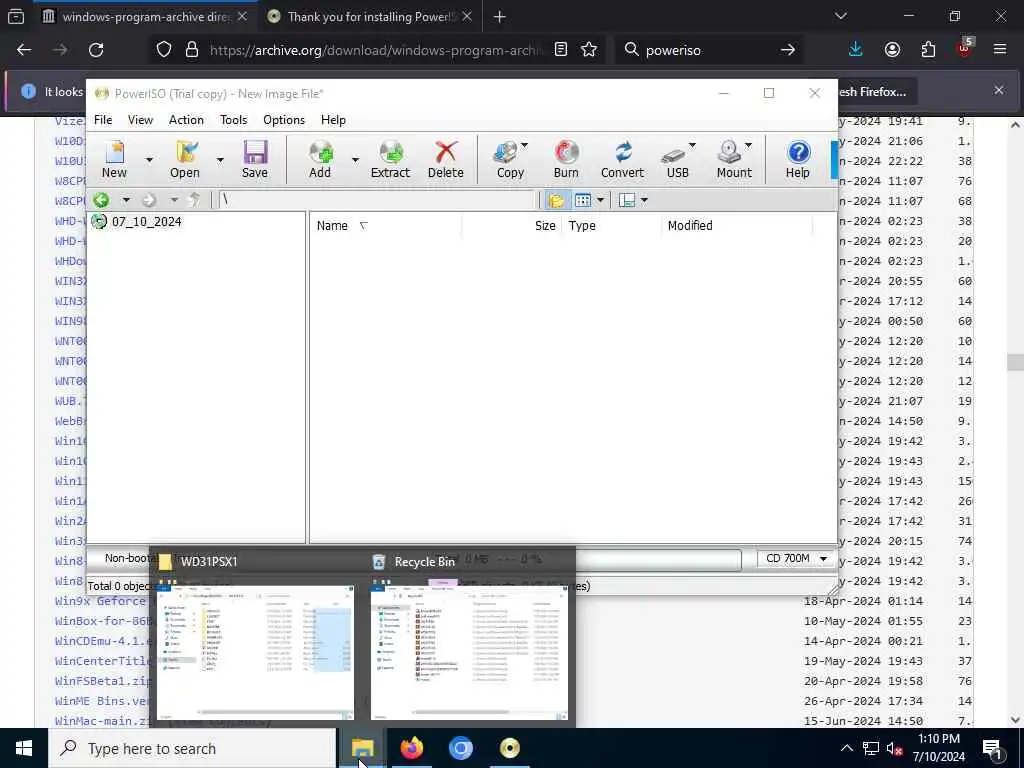1024x768 pixels.
Task: Expand the USB button dropdown arrow
Action: coord(692,145)
